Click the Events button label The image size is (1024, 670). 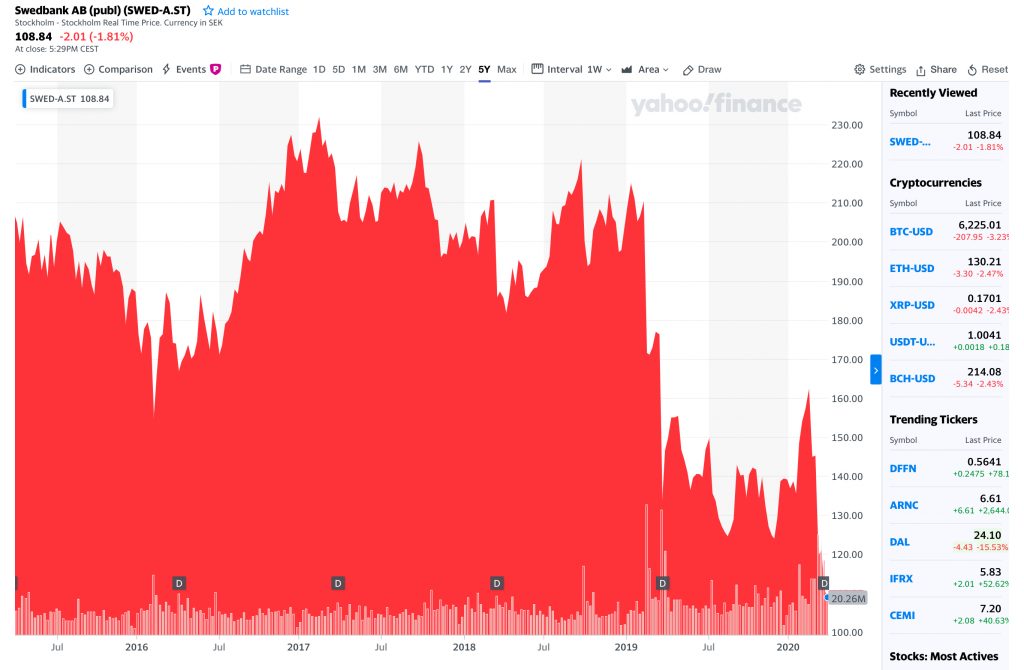point(191,69)
